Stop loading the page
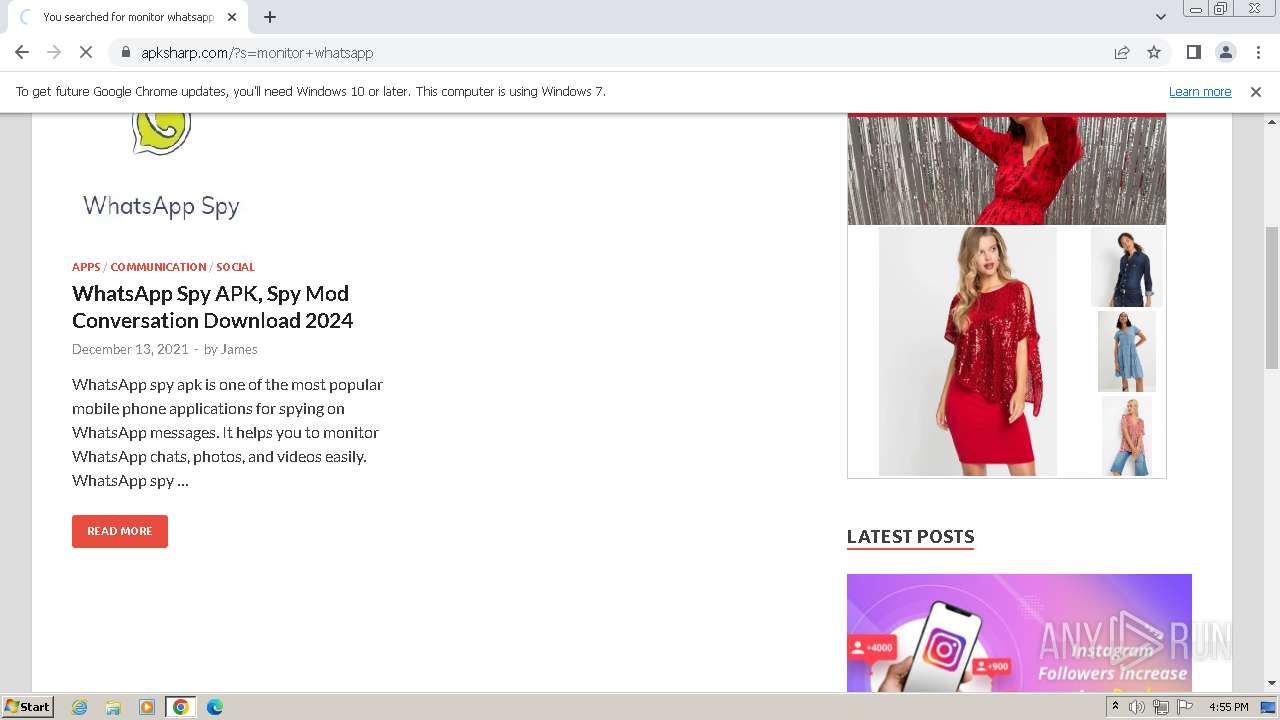The image size is (1280, 720). coord(86,52)
